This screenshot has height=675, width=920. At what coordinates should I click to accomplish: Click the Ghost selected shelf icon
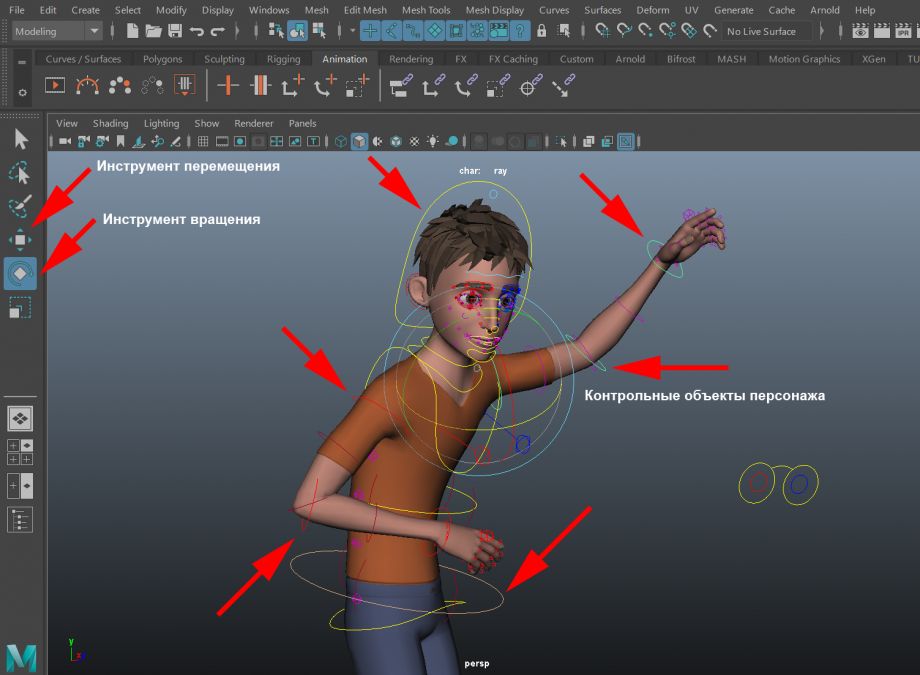click(120, 86)
